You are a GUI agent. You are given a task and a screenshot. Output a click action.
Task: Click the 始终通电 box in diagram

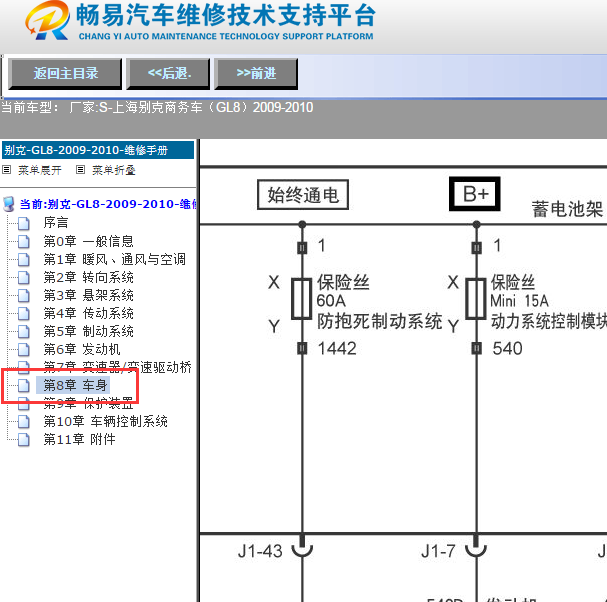[x=303, y=195]
